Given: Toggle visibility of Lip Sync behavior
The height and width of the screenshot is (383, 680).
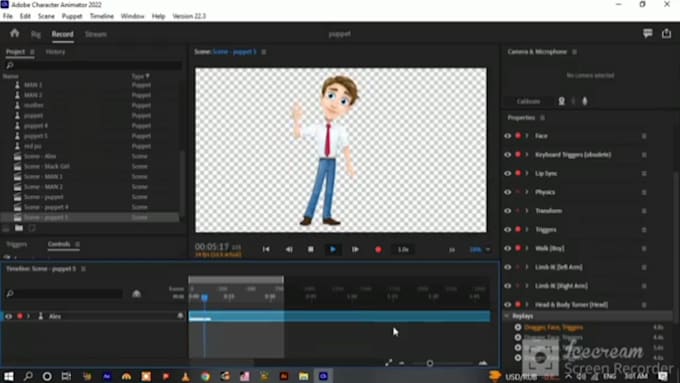Looking at the screenshot, I should click(507, 173).
